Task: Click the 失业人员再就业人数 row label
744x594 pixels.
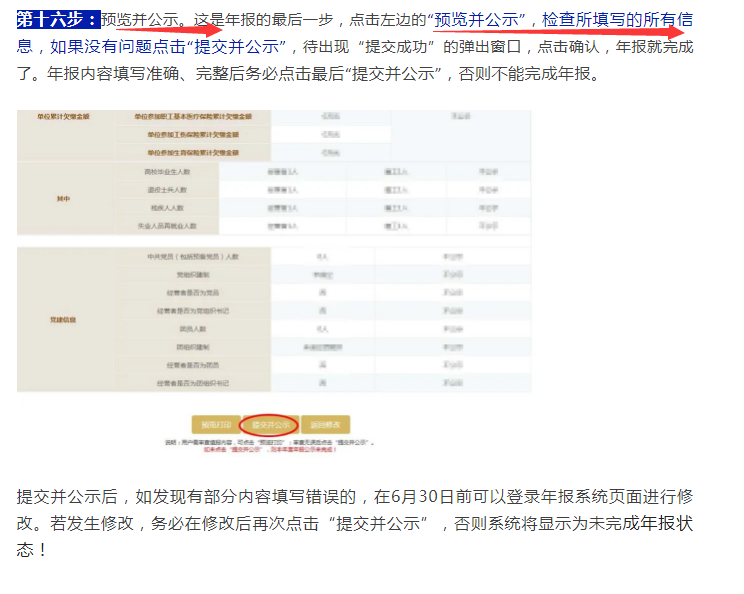Action: [x=165, y=226]
